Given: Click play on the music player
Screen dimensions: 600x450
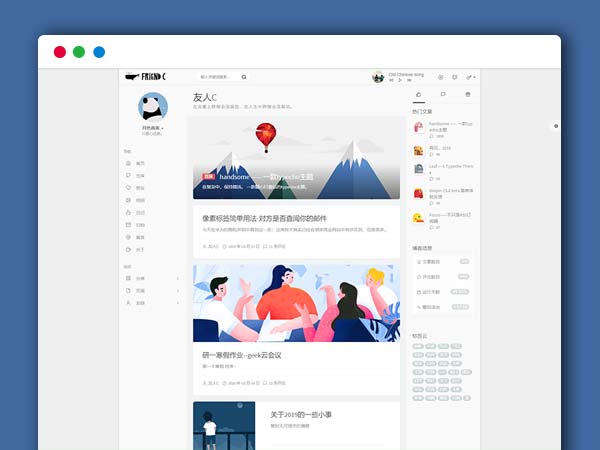Looking at the screenshot, I should (x=399, y=79).
